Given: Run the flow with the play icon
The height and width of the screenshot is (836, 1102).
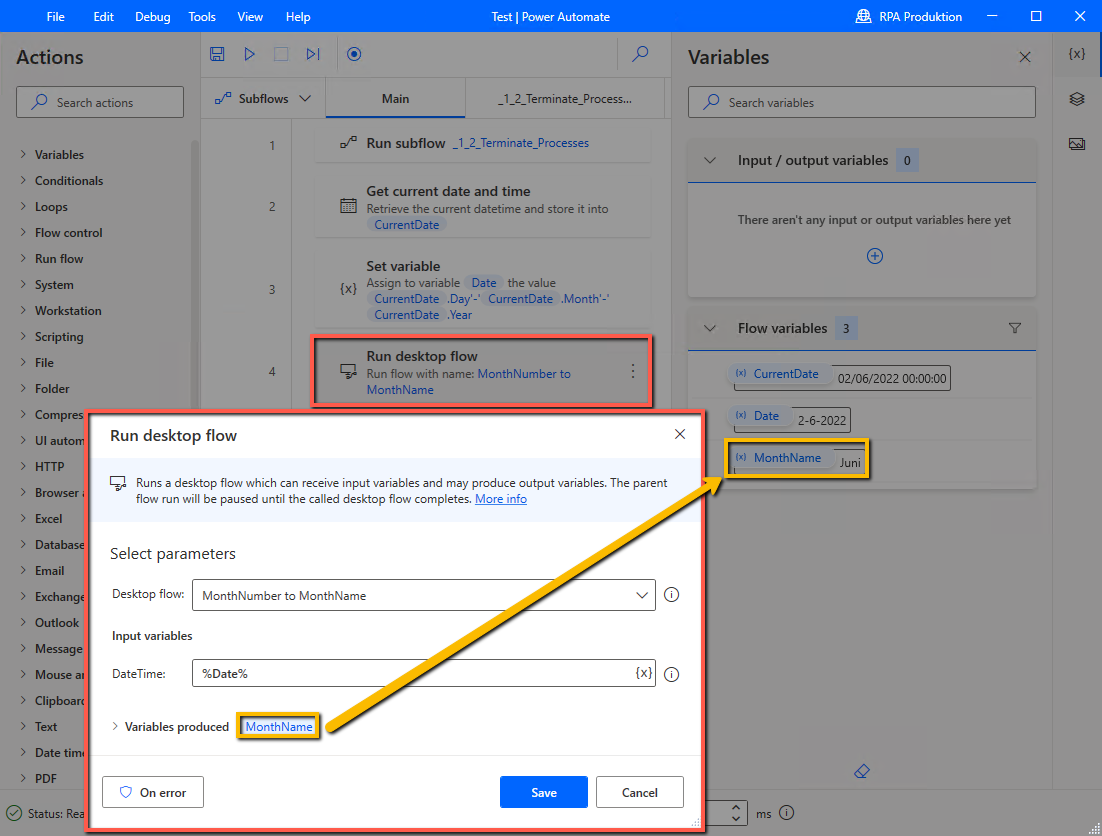Looking at the screenshot, I should tap(249, 54).
